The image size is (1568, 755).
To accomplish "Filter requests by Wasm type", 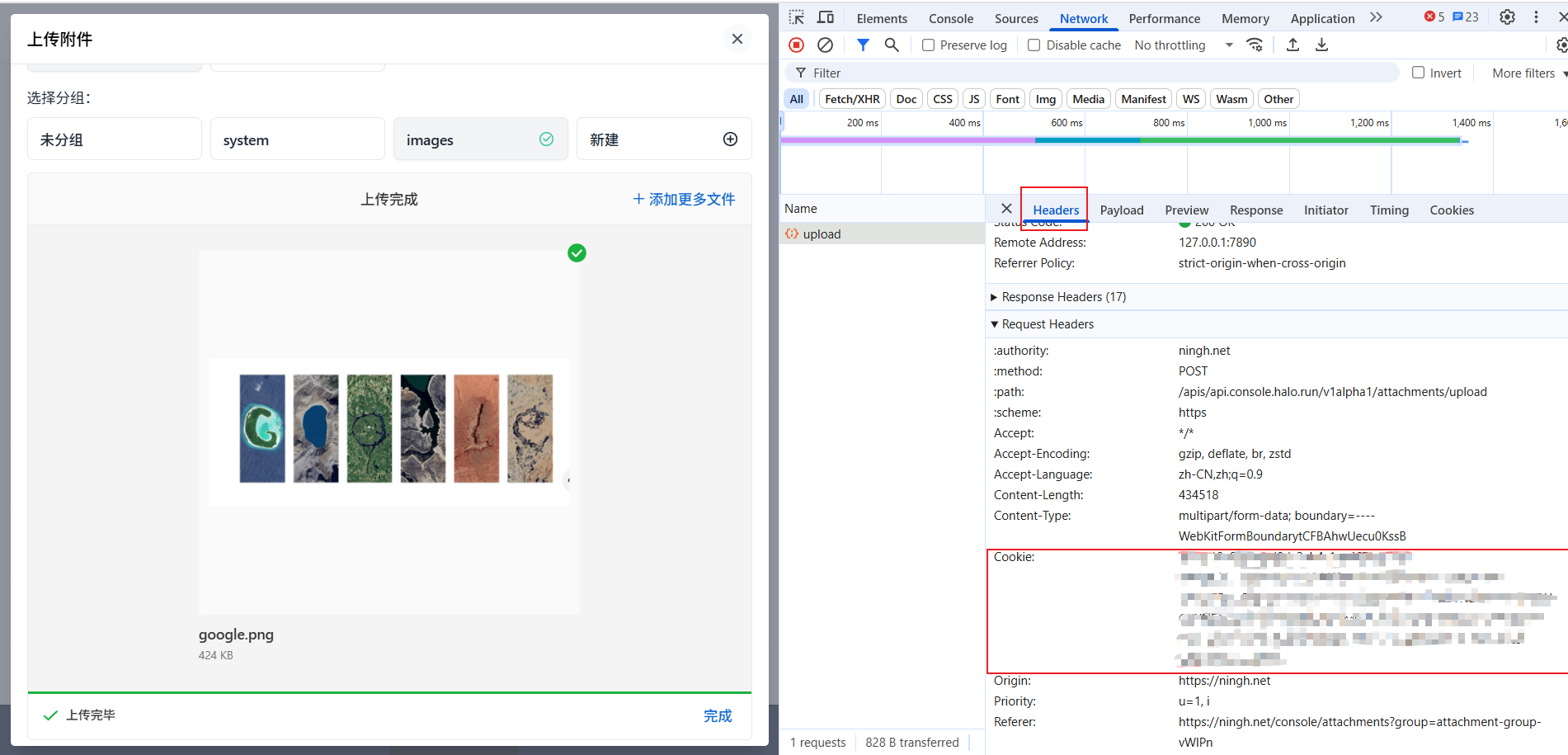I will coord(1231,99).
